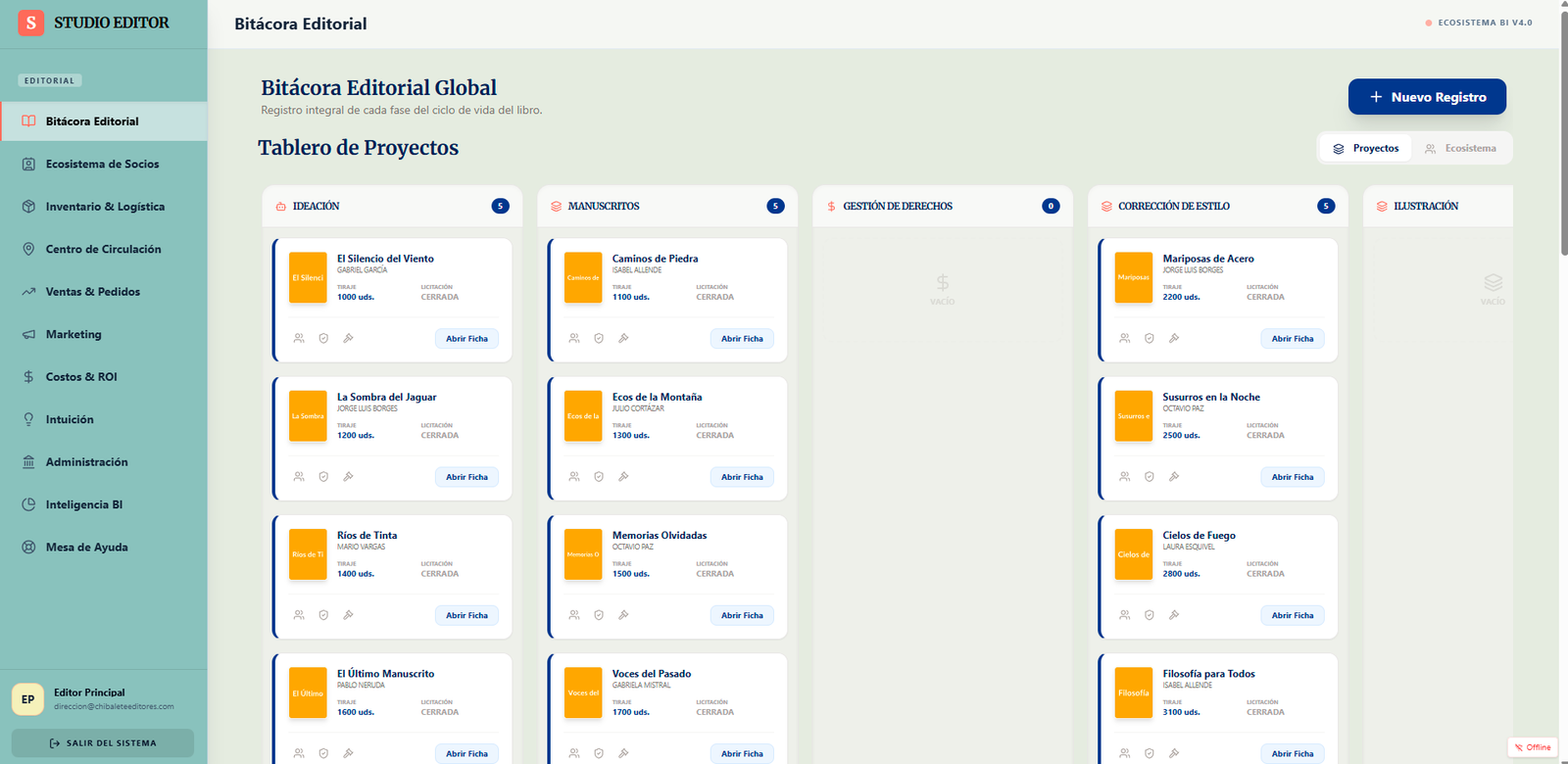Open ficha for Cielos de Fuego
The image size is (1568, 764).
point(1292,615)
